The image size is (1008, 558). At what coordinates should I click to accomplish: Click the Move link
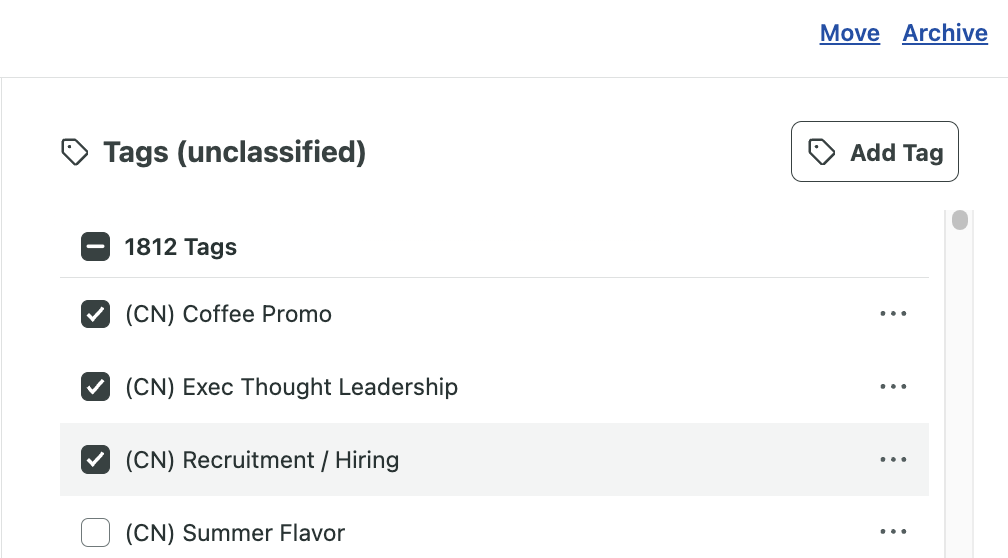pos(849,33)
